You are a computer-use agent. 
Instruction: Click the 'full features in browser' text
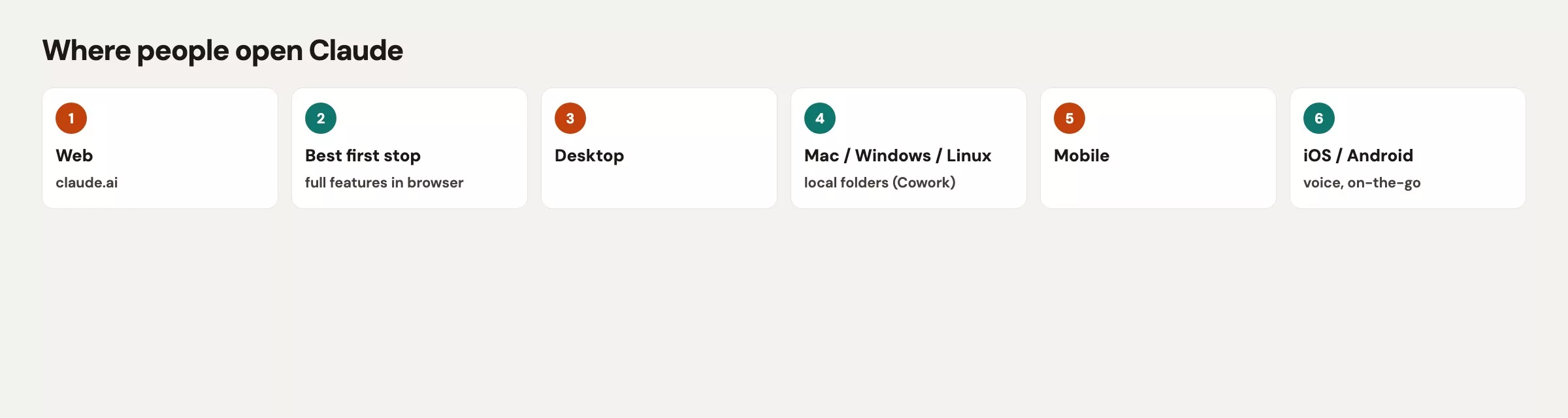coord(384,183)
